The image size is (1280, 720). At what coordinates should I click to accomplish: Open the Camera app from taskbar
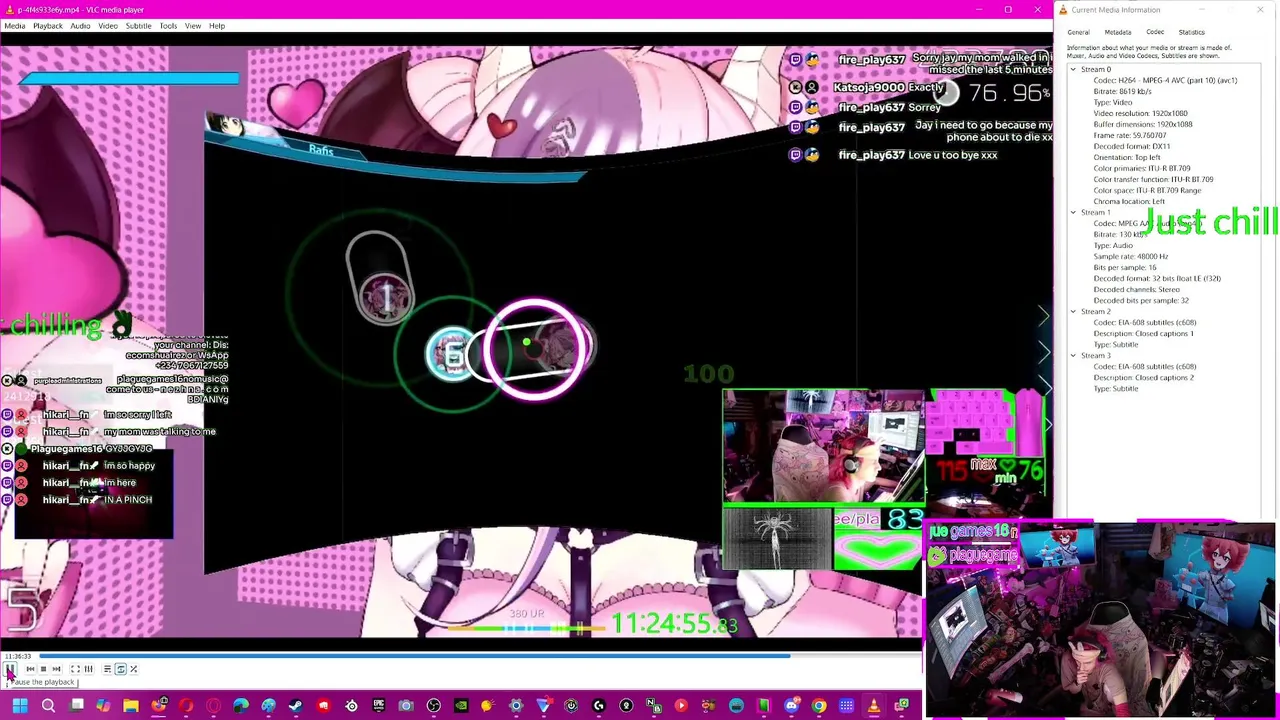tap(406, 706)
